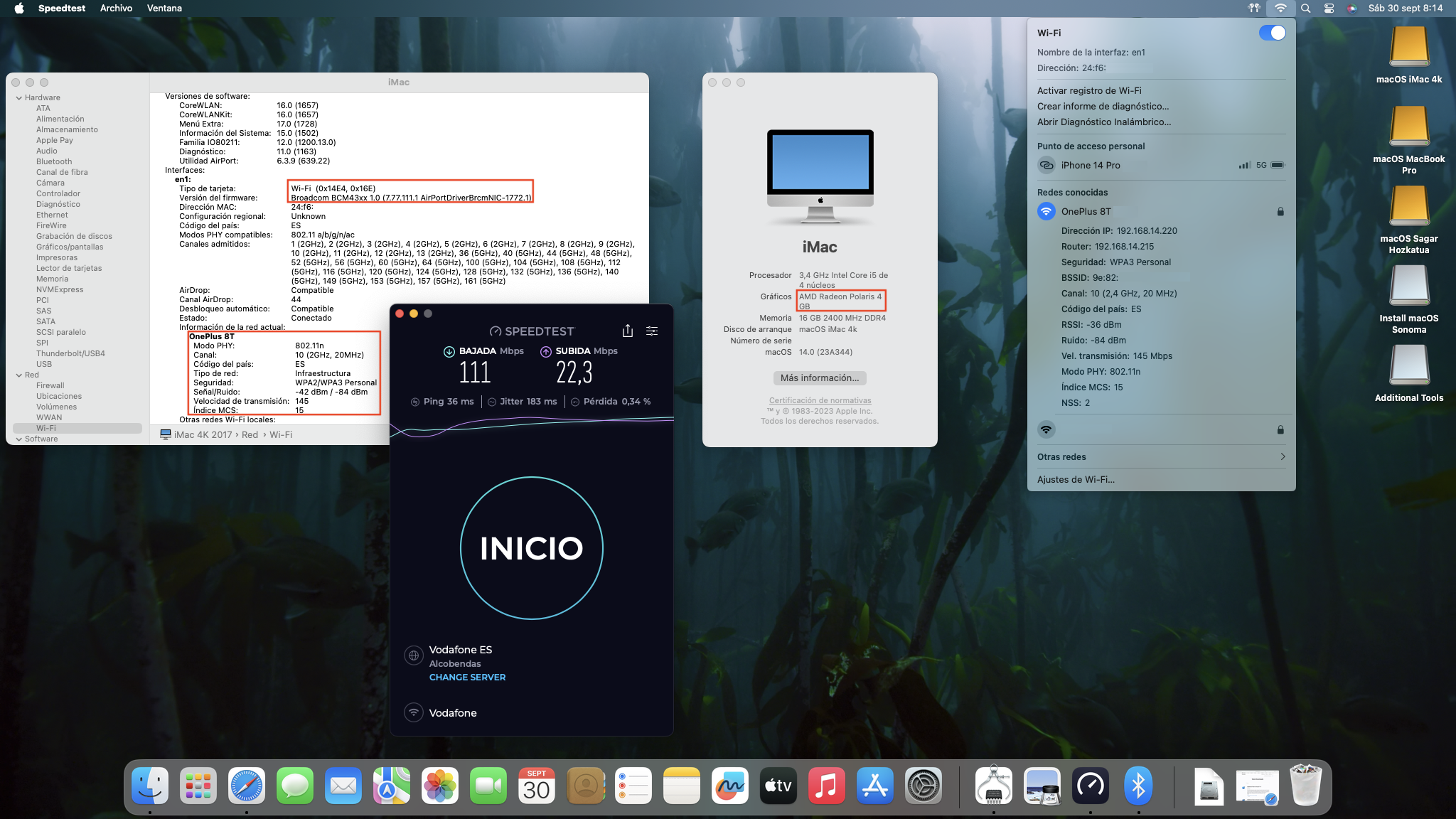Open Abrir Diagnóstico Inalámbrico
The height and width of the screenshot is (819, 1456).
point(1104,122)
